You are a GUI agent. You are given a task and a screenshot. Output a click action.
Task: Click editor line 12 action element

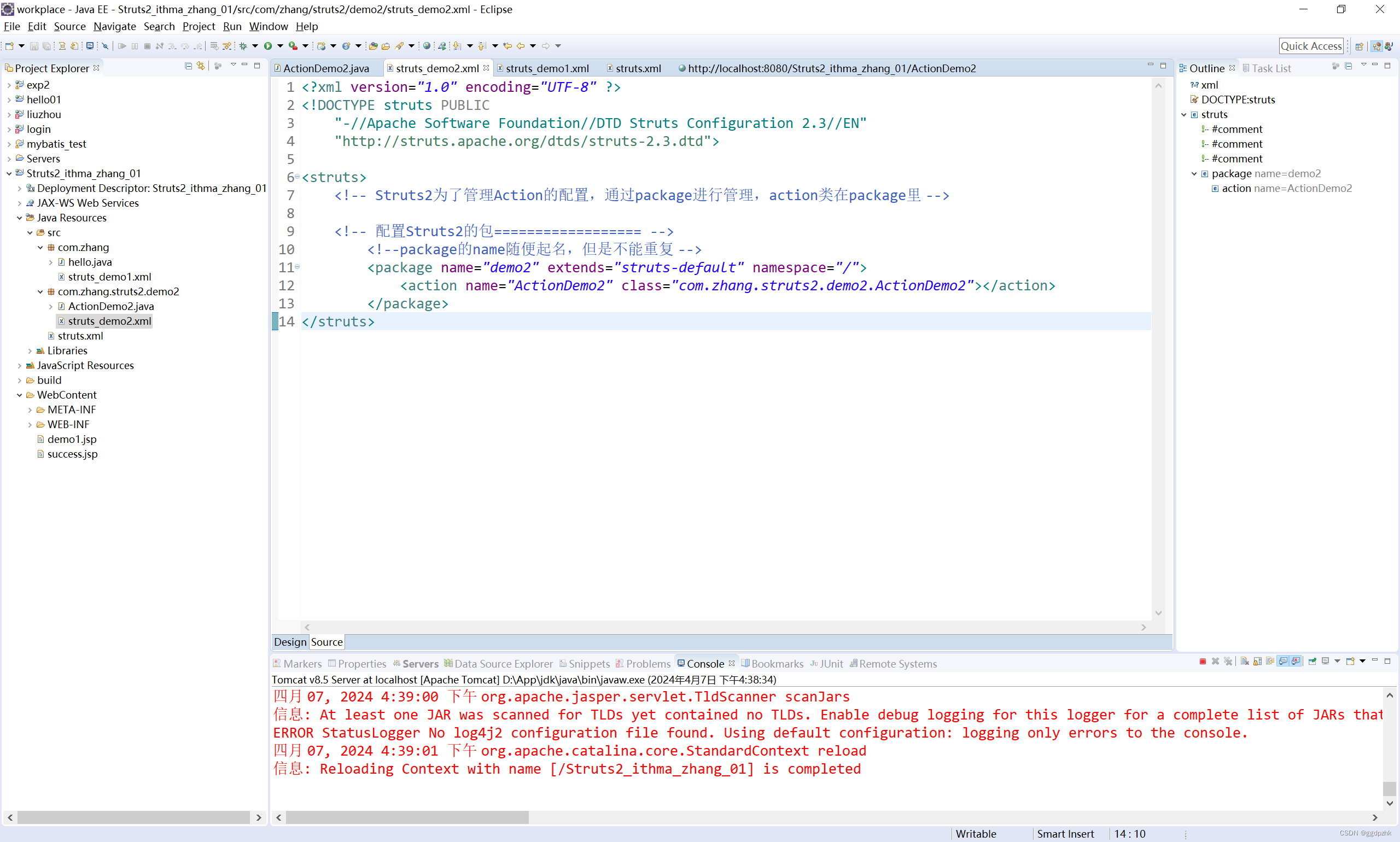727,285
